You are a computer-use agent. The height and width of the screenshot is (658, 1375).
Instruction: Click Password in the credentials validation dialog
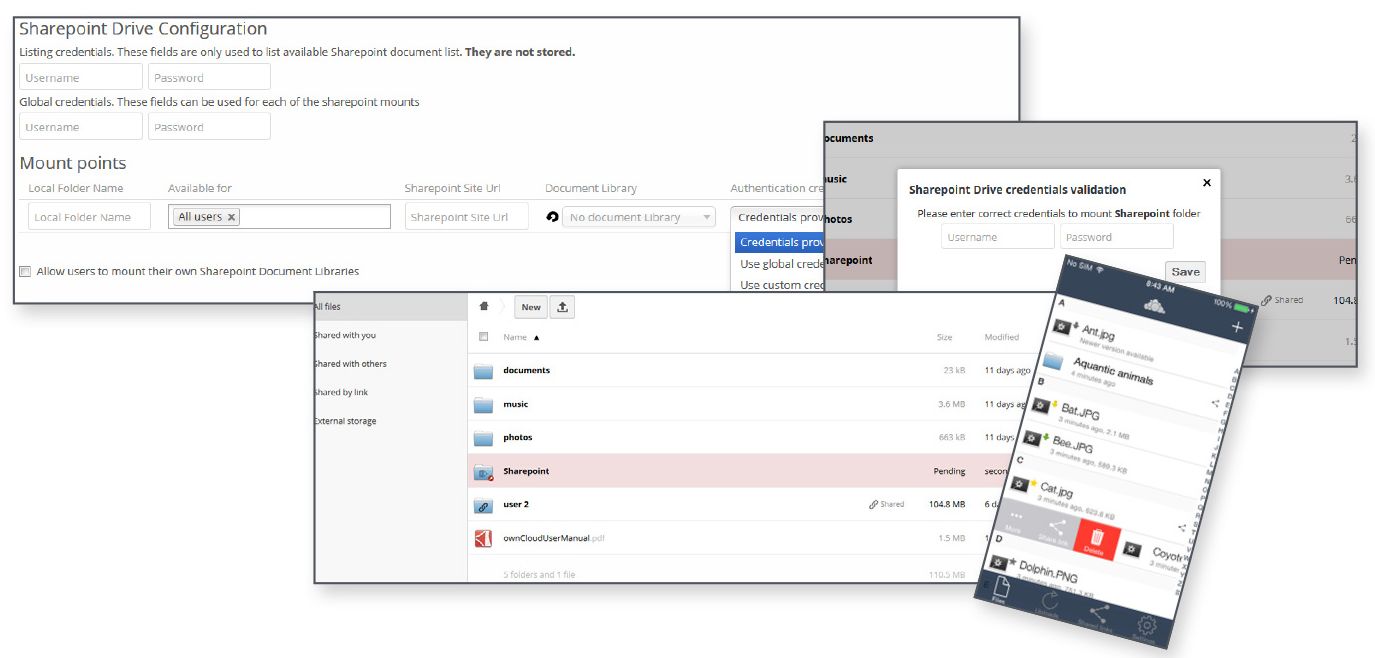tap(1116, 237)
